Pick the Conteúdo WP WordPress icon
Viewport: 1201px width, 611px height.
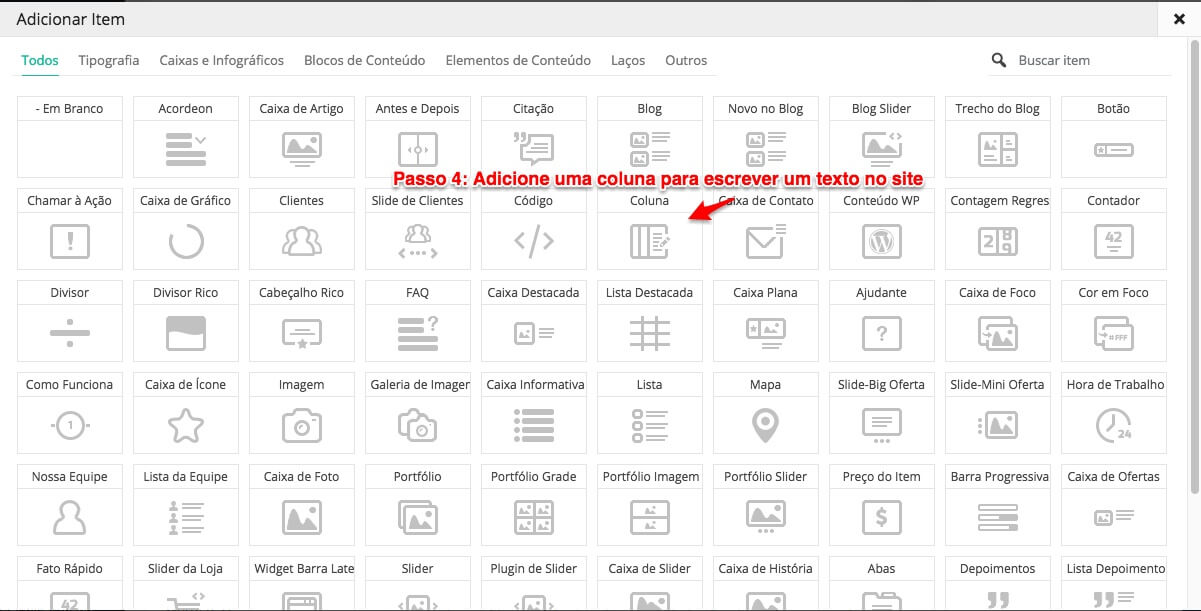pos(881,241)
